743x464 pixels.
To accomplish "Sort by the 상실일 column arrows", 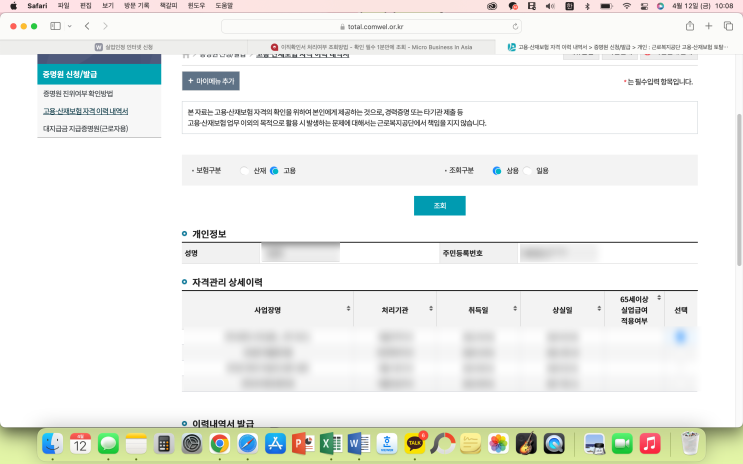I will coord(599,309).
